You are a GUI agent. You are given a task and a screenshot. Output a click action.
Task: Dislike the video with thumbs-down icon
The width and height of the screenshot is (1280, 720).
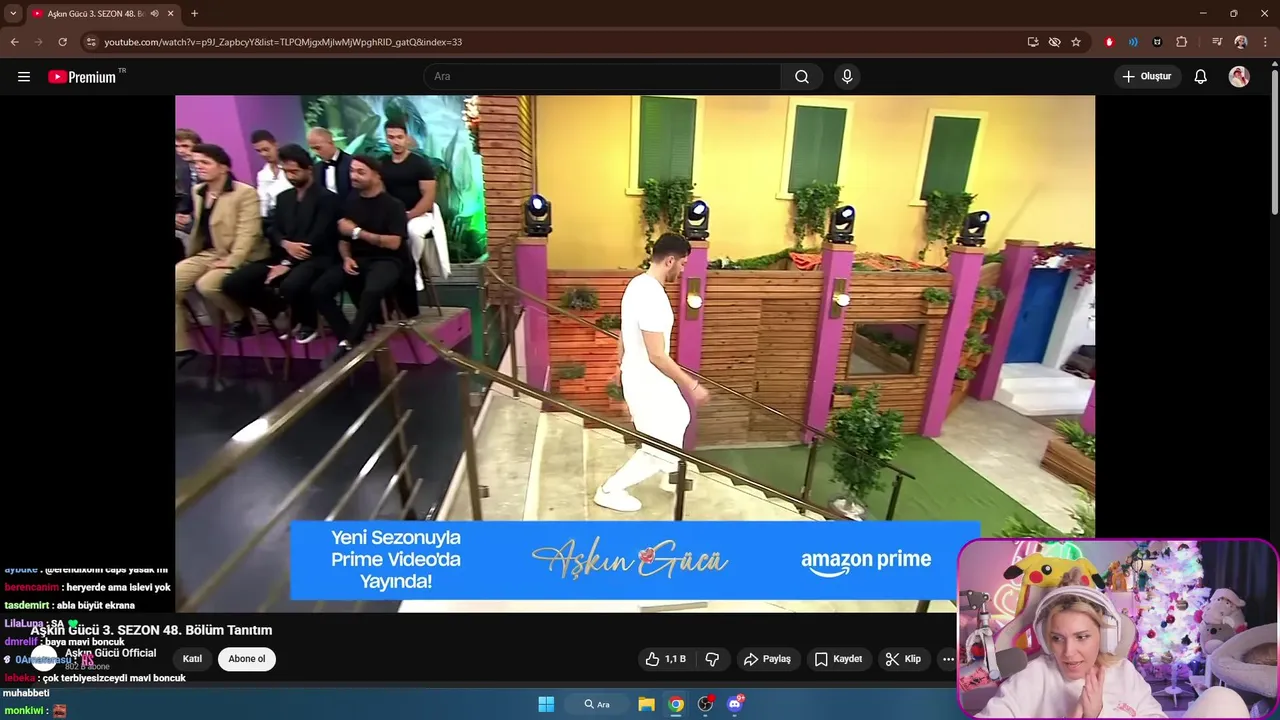click(x=713, y=659)
